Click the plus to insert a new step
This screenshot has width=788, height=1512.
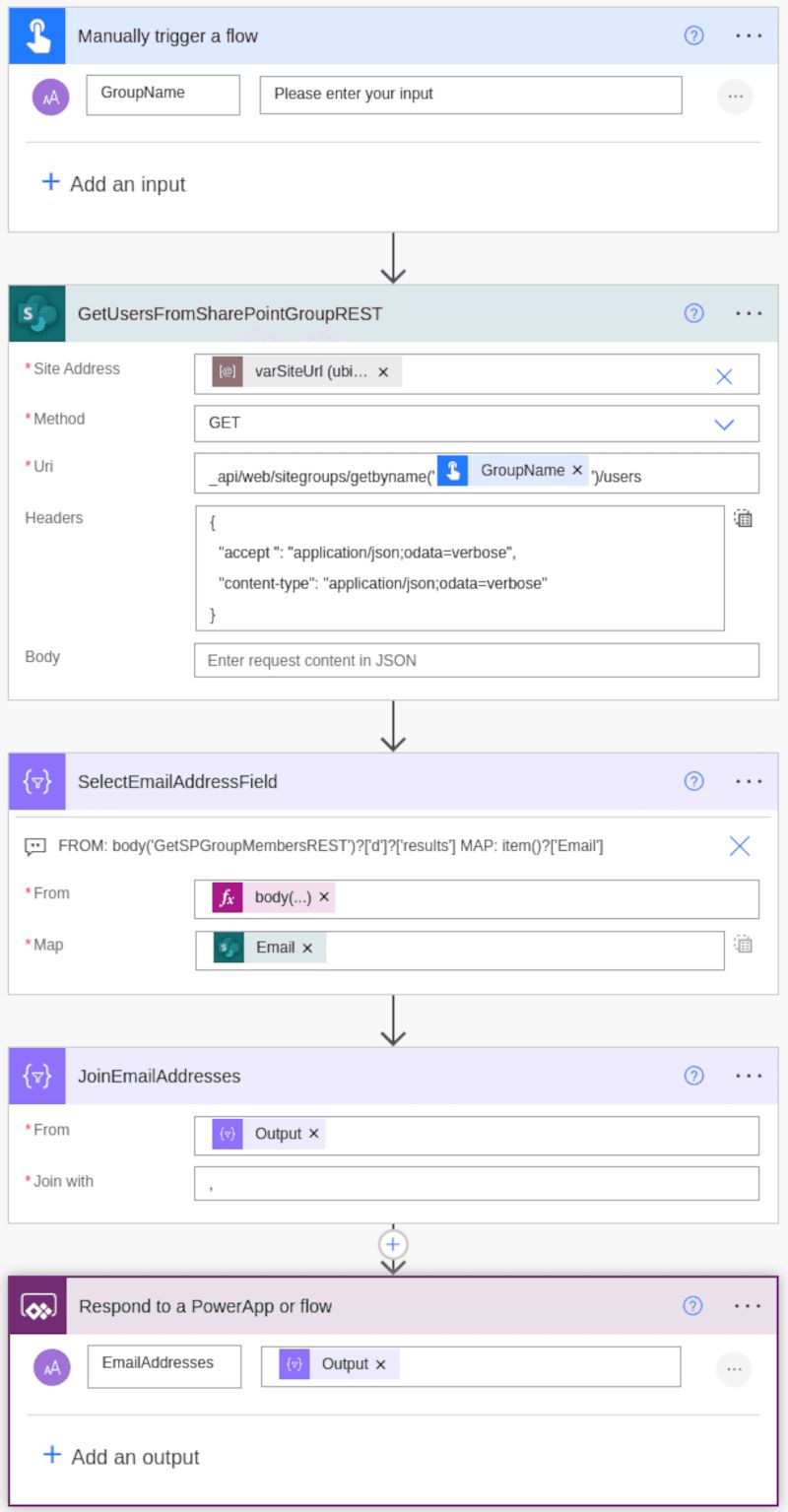pyautogui.click(x=393, y=1244)
